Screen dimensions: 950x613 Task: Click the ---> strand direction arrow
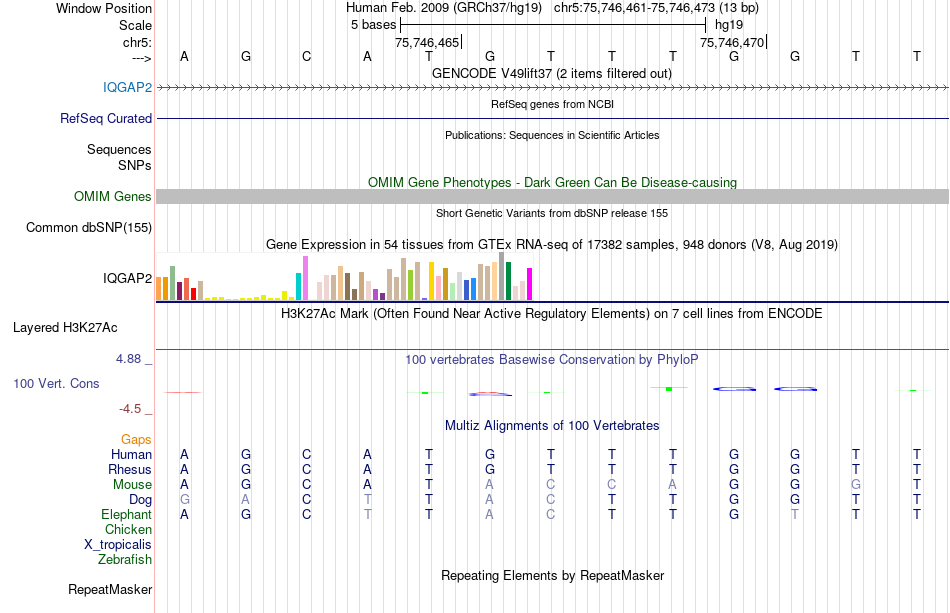(x=141, y=58)
